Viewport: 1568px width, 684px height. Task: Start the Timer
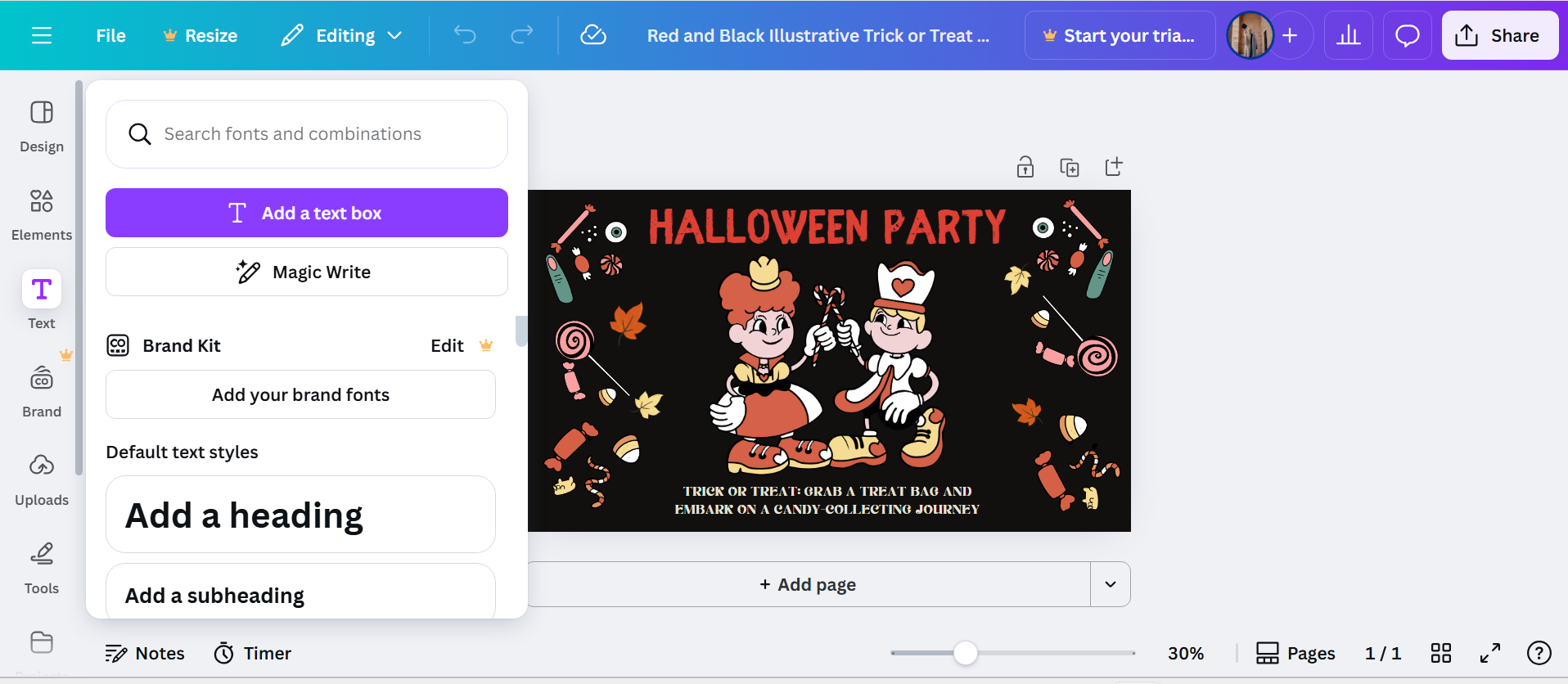(x=252, y=653)
